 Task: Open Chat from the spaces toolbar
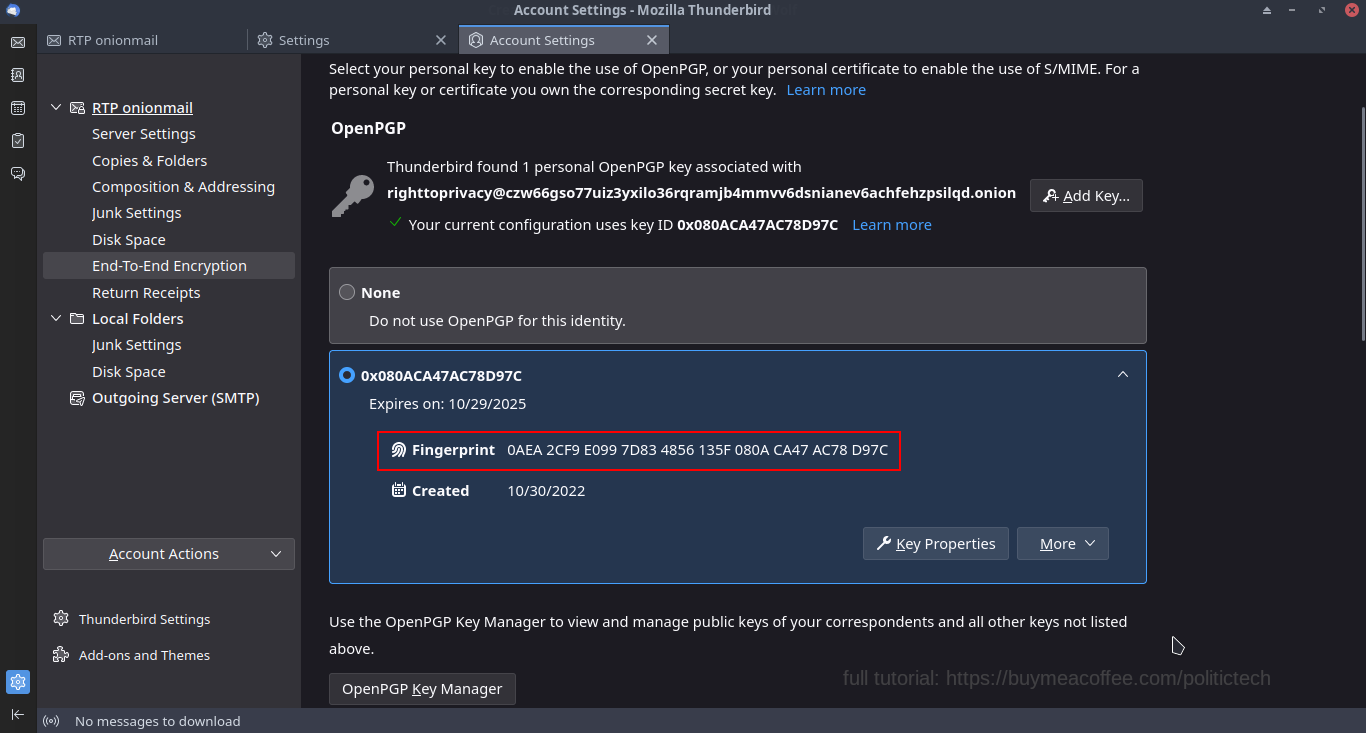tap(17, 174)
